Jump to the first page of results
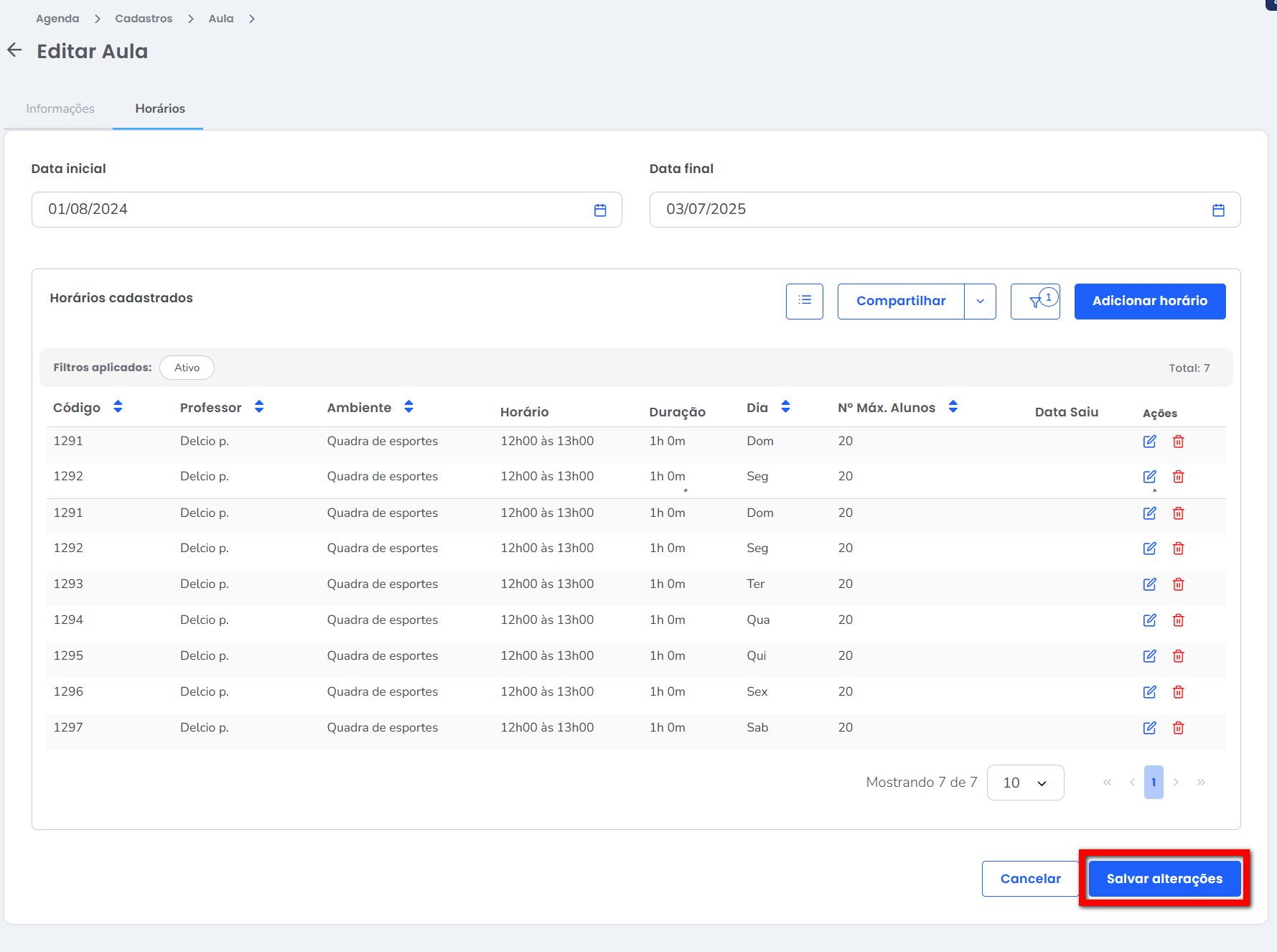This screenshot has height=952, width=1277. 1107,783
